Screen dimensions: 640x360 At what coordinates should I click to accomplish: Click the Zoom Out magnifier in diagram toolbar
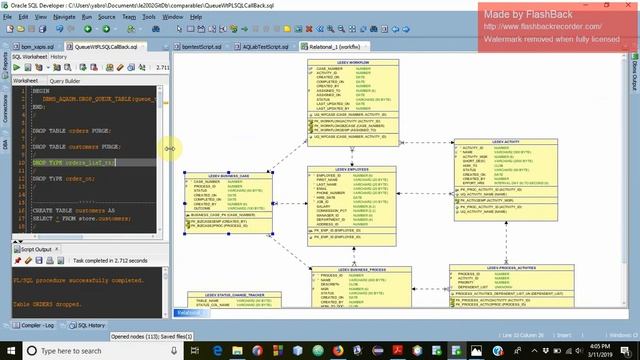(341, 29)
